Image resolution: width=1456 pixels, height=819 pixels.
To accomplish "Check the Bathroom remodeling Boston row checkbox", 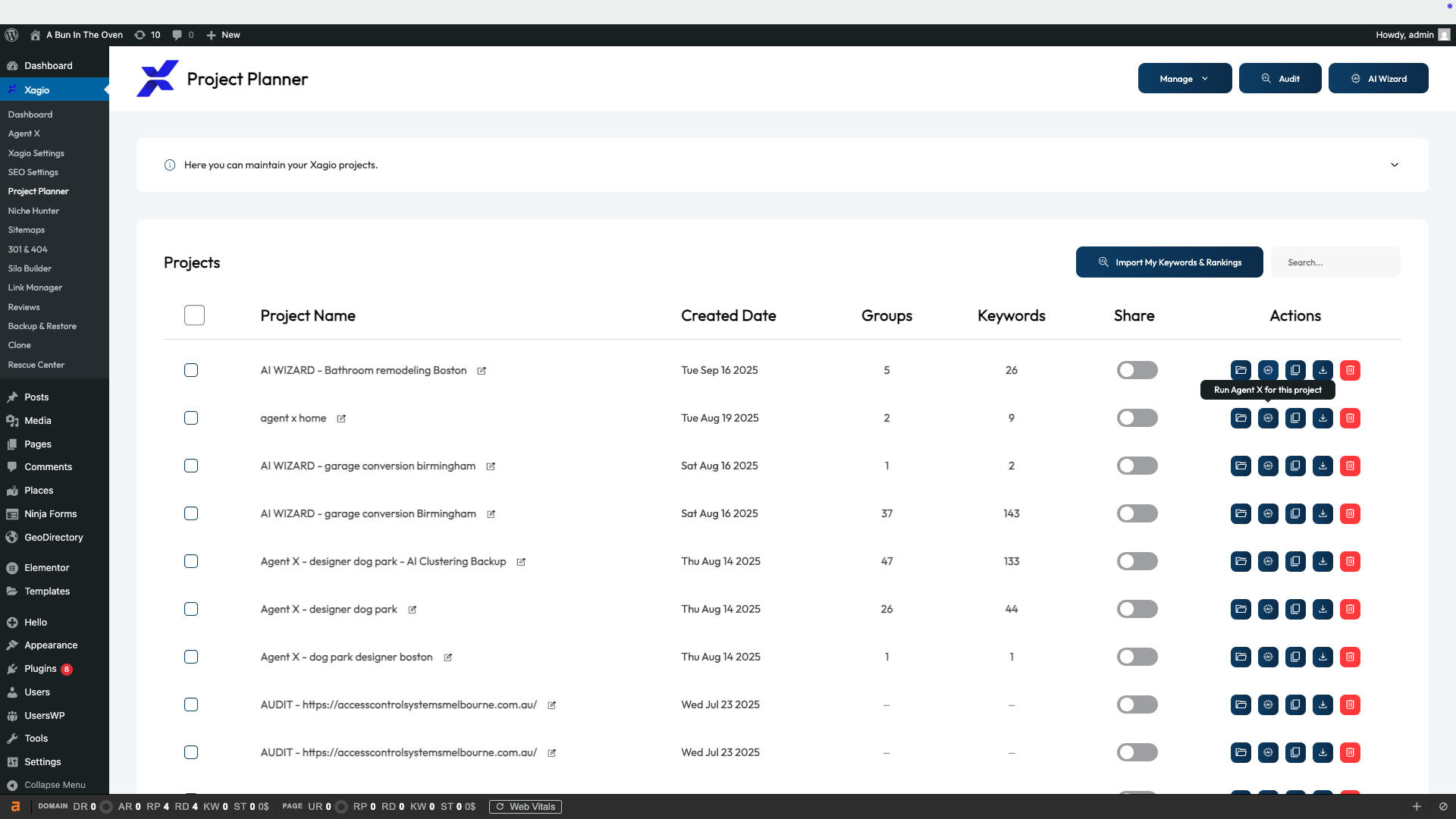I will (x=191, y=370).
